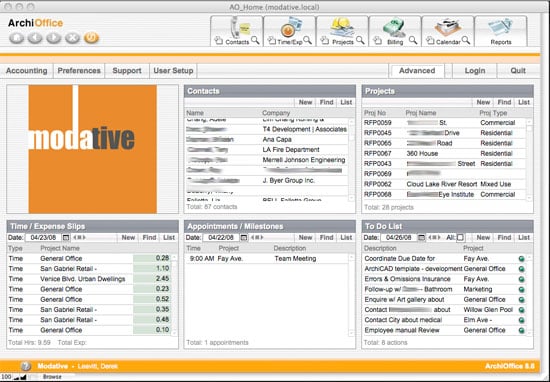550x382 pixels.
Task: Click the hand list icon beside Contacts
Action: click(219, 40)
